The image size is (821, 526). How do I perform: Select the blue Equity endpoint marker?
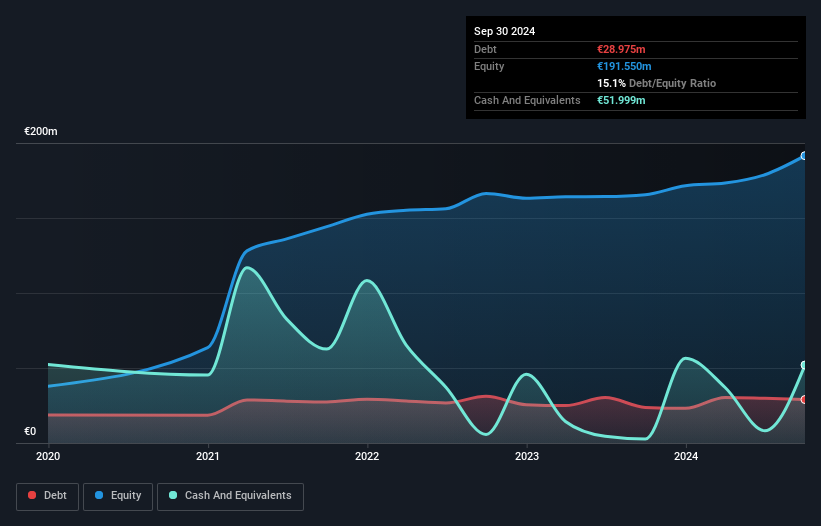(x=804, y=156)
